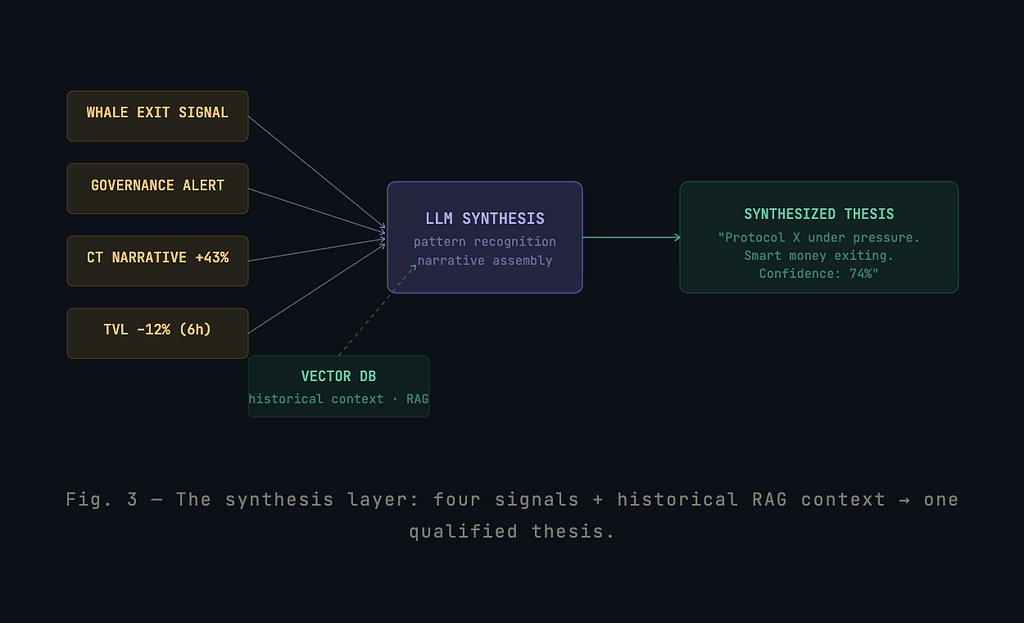This screenshot has height=623, width=1024.
Task: Click the 'Confidence: 74%' line
Action: (819, 274)
